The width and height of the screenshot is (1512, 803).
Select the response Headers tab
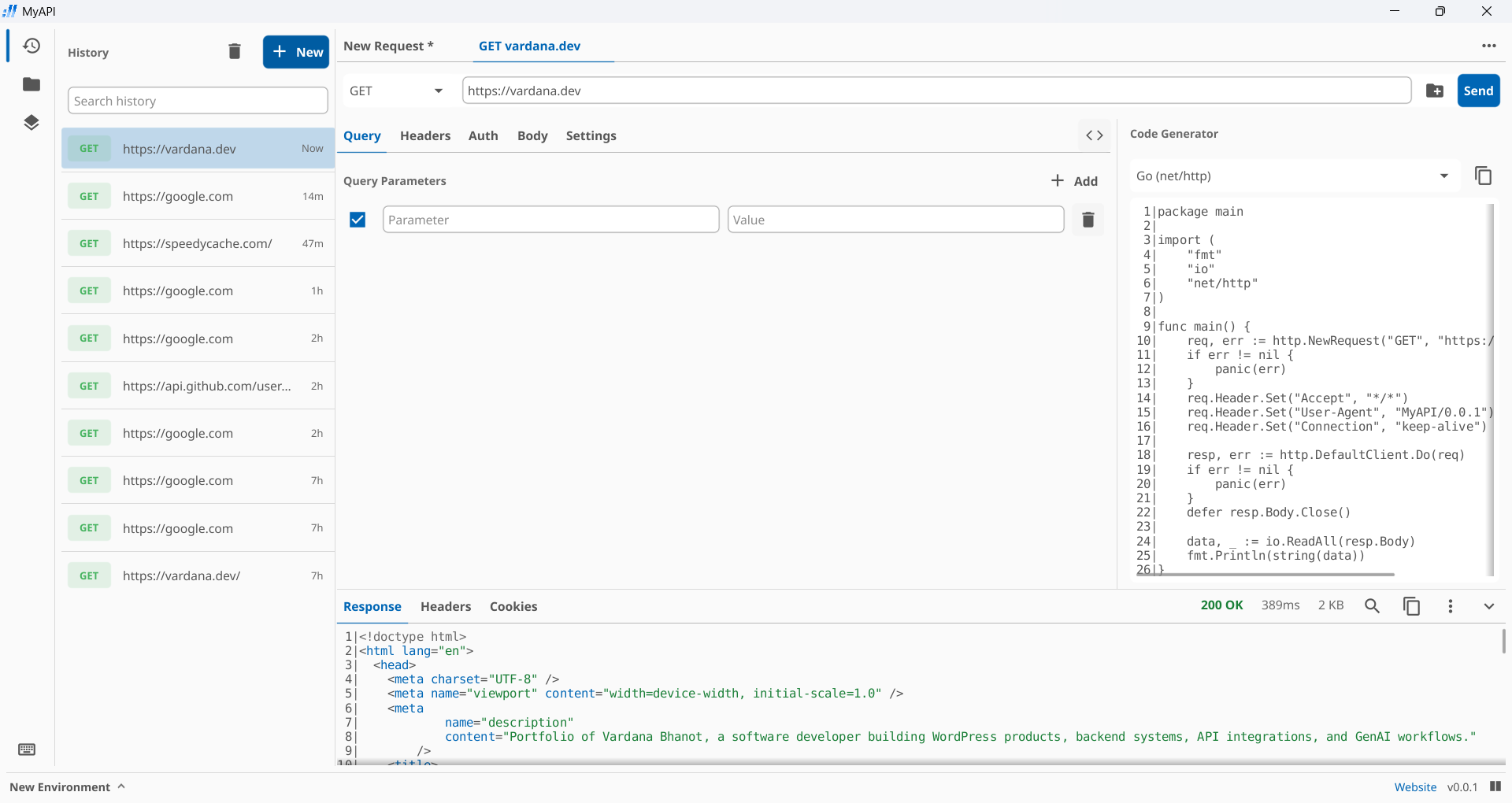446,606
